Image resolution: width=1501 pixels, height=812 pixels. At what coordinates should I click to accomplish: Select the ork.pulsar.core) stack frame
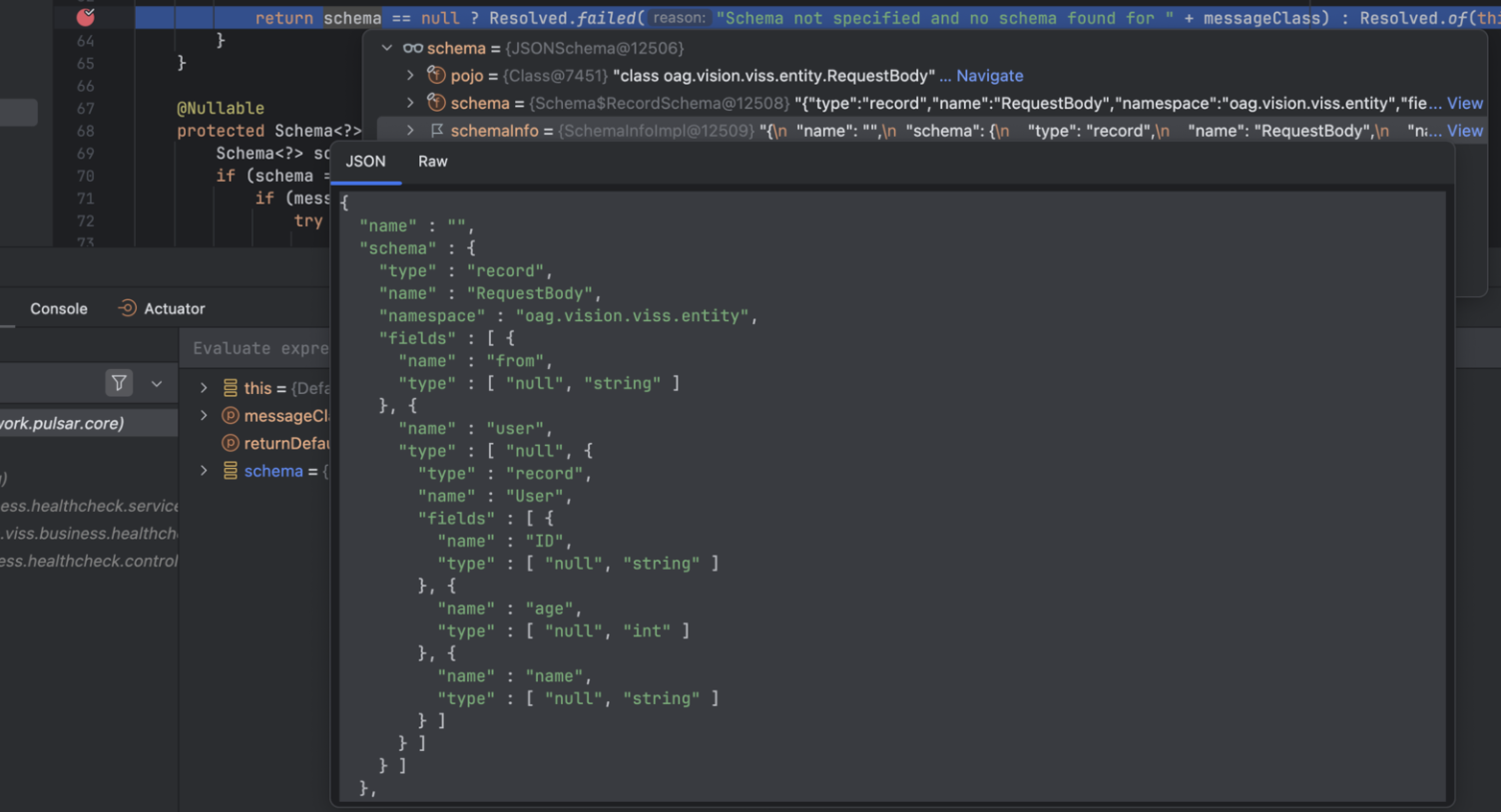[89, 423]
